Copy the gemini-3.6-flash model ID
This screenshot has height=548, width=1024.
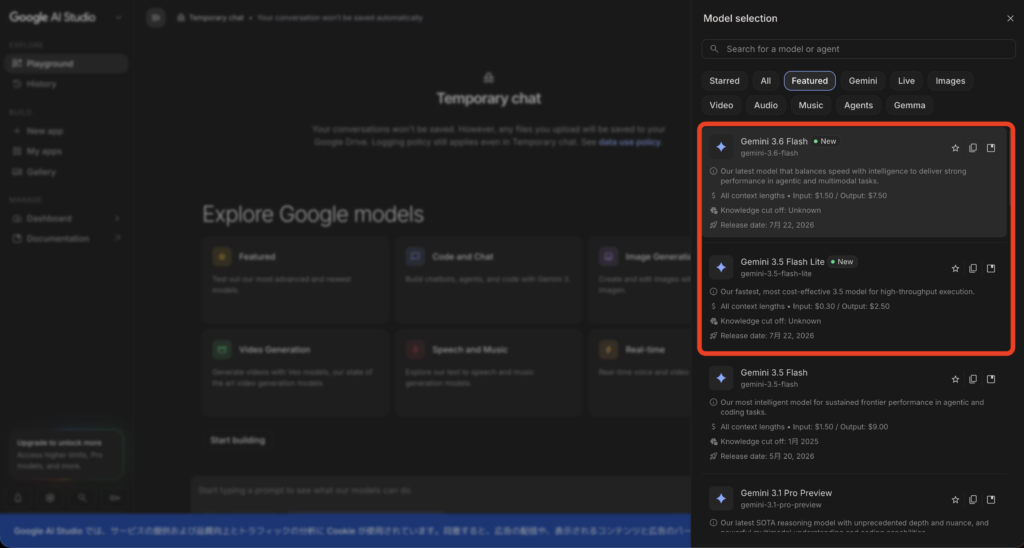(973, 148)
